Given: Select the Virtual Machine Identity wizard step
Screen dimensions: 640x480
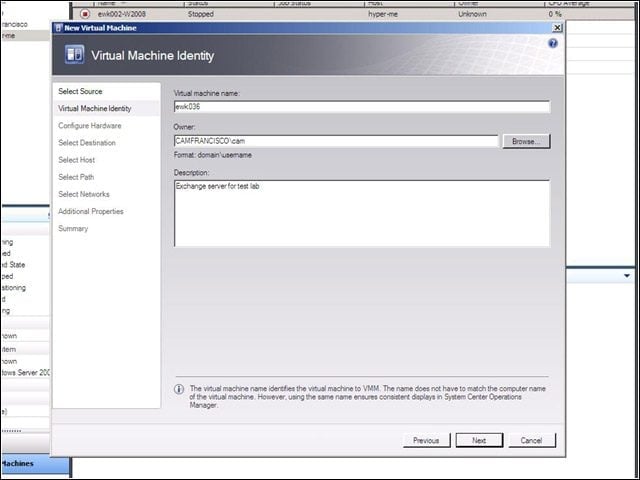Looking at the screenshot, I should coord(95,109).
